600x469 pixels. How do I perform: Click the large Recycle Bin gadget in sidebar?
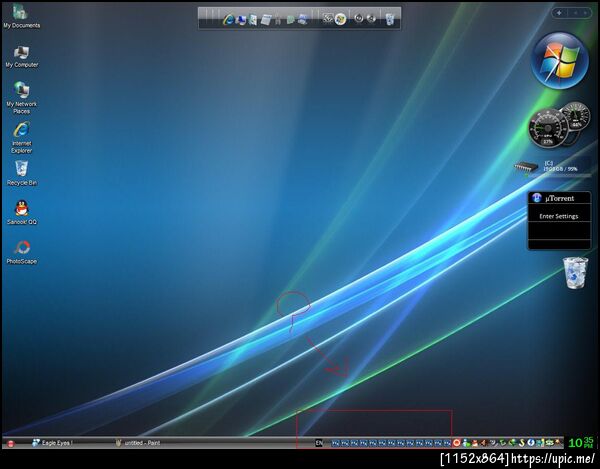[x=575, y=273]
